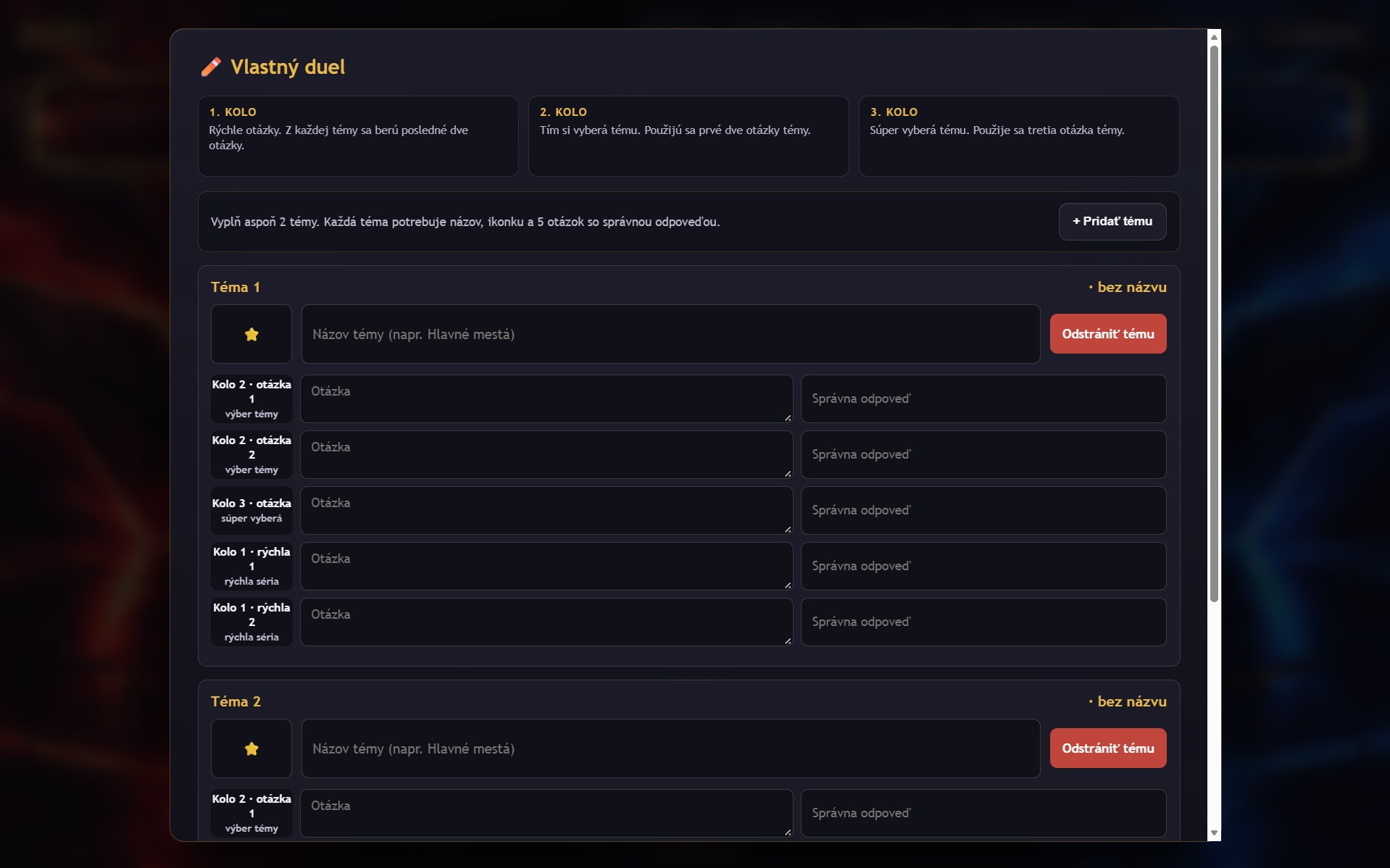Select the 1. KOLO info card
This screenshot has width=1390, height=868.
[x=358, y=136]
